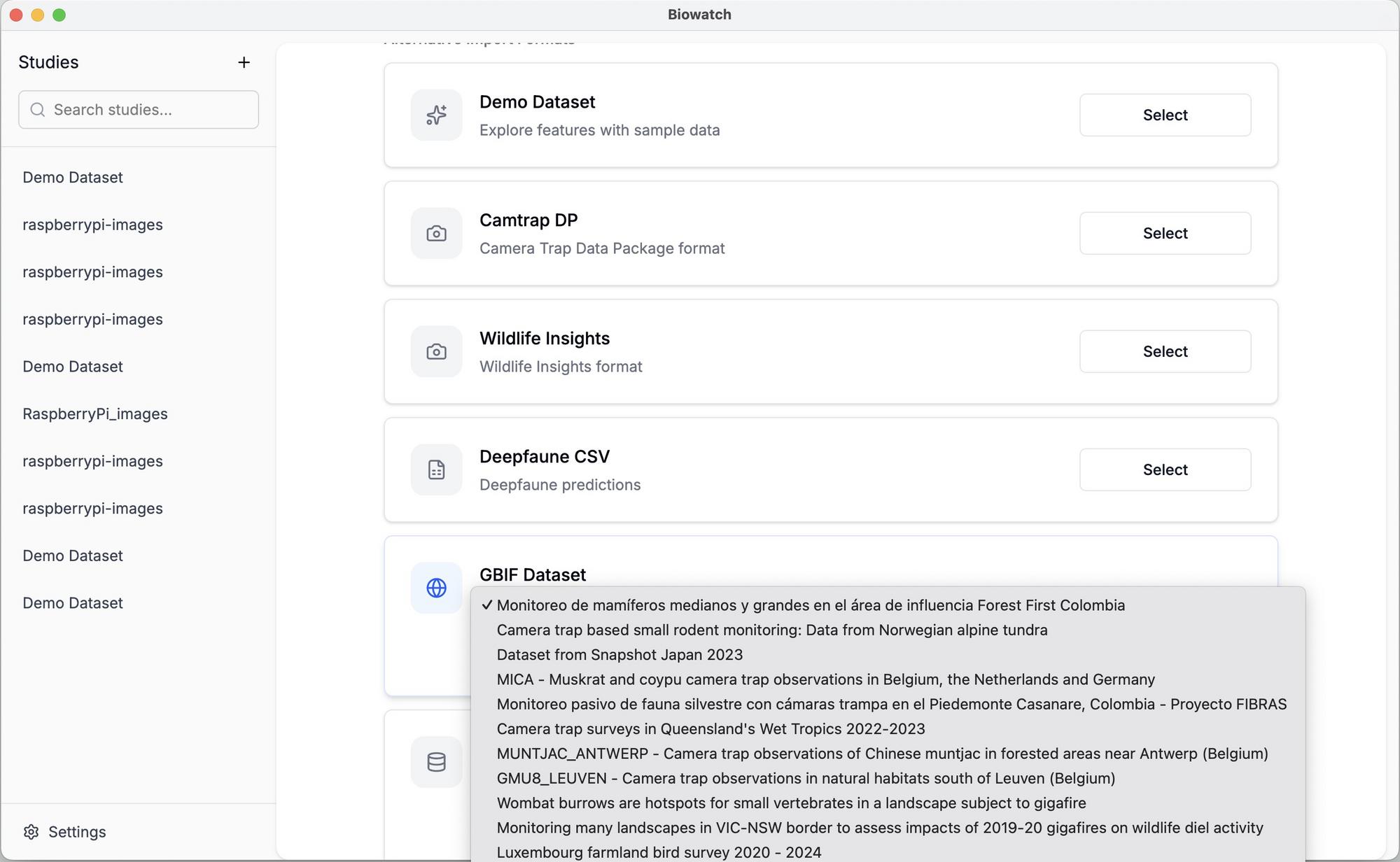
Task: Click the Wildlife Insights camera icon
Action: tap(436, 351)
